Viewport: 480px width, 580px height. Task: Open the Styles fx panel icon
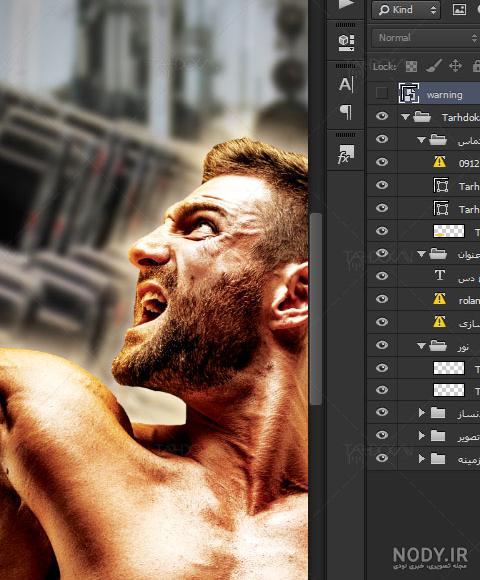click(x=346, y=154)
